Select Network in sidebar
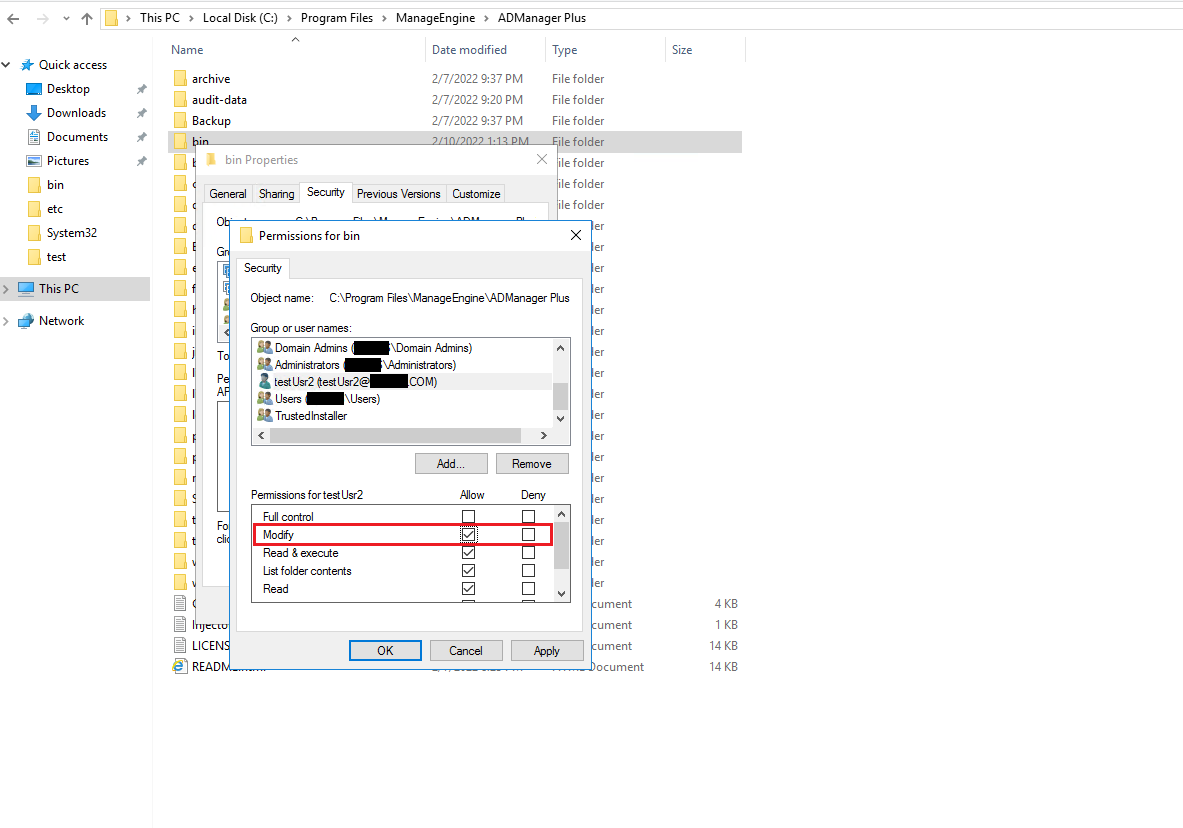The width and height of the screenshot is (1183, 828). 61,321
